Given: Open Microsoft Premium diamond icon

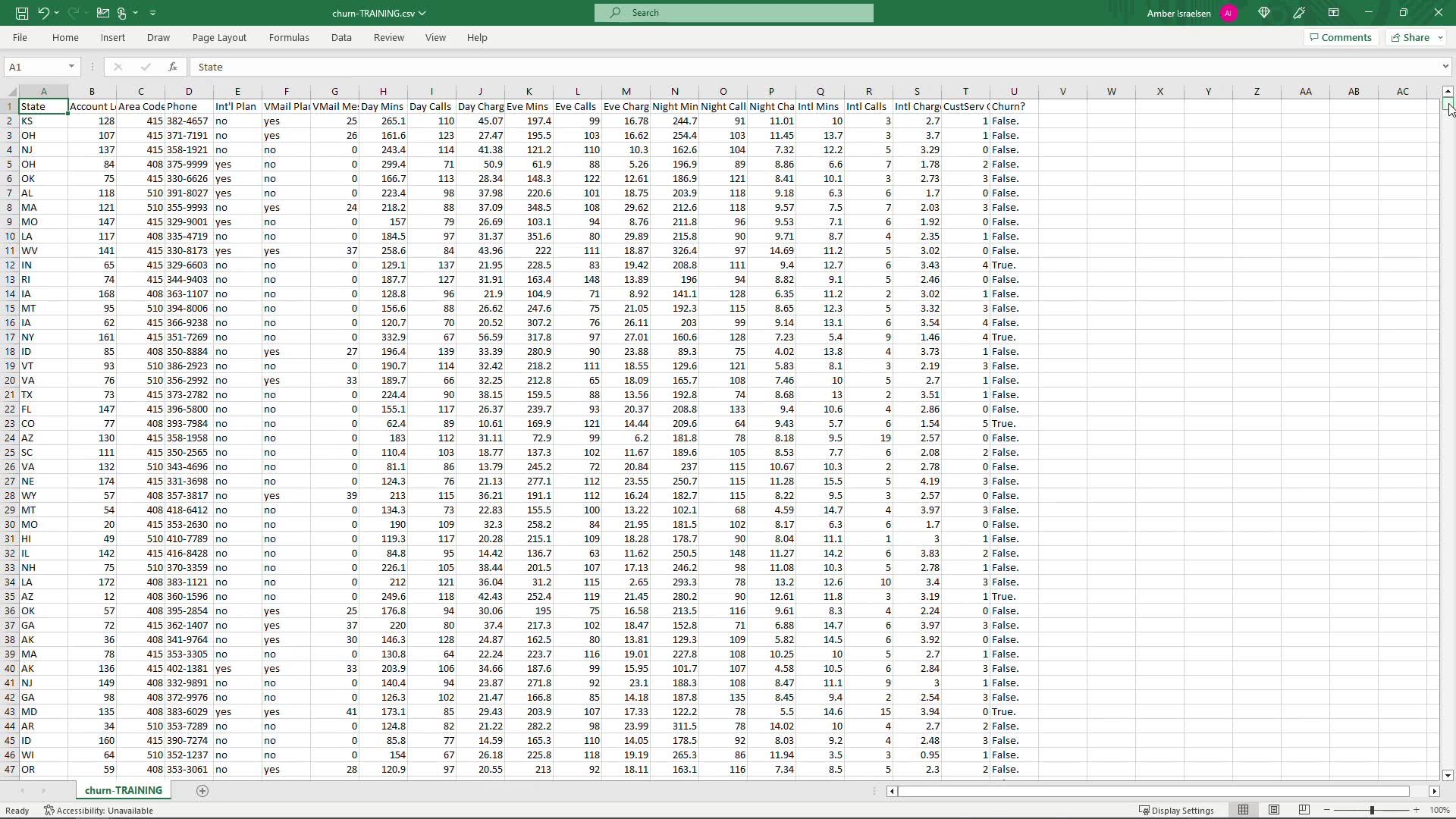Looking at the screenshot, I should coord(1264,13).
